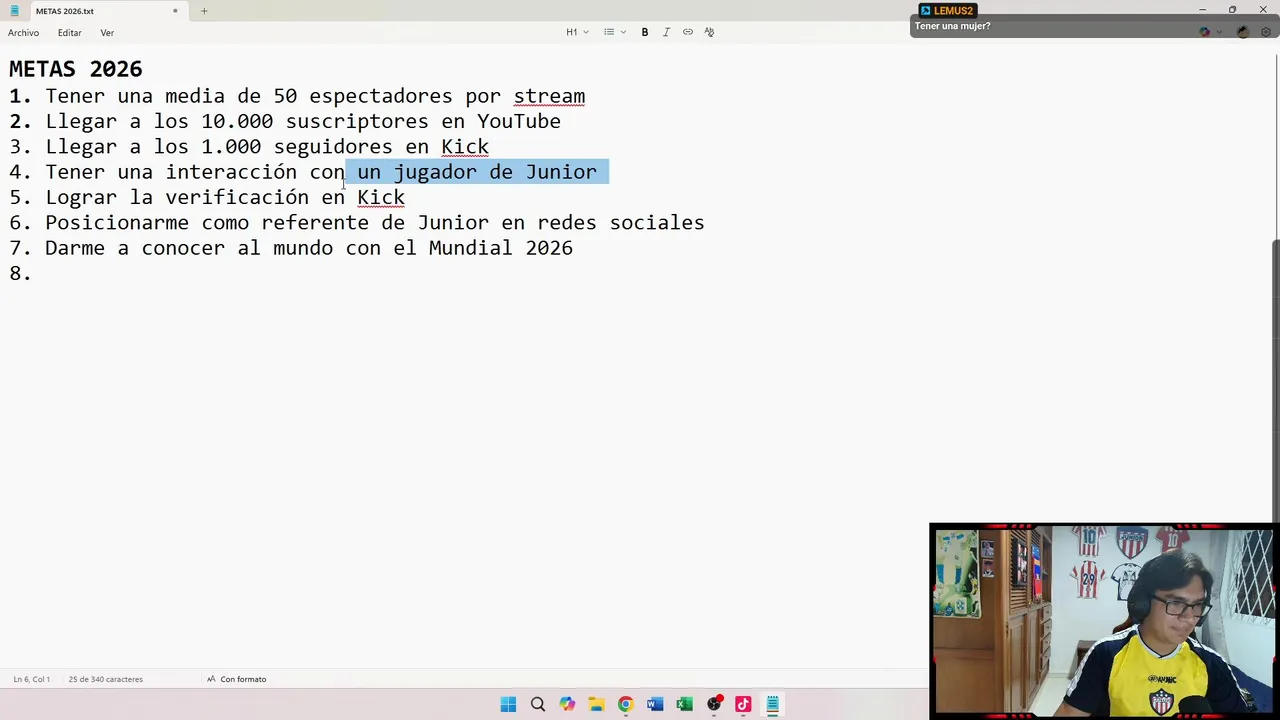The height and width of the screenshot is (720, 1280).
Task: Click the word 'YouTube' in line 2
Action: pos(519,121)
